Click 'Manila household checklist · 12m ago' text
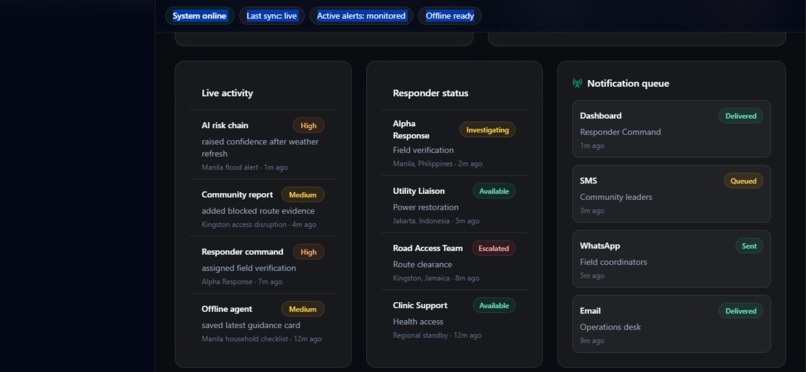This screenshot has height=372, width=806. tap(262, 339)
